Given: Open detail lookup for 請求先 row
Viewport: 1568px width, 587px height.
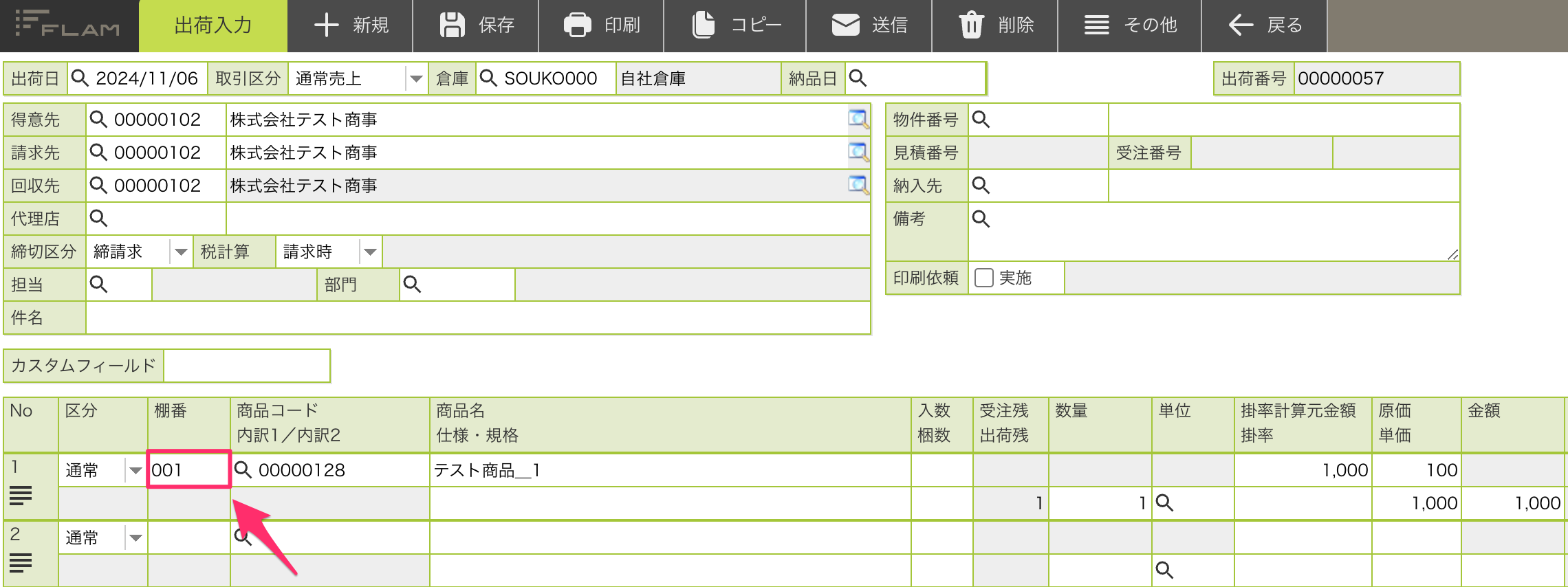Looking at the screenshot, I should (x=858, y=153).
